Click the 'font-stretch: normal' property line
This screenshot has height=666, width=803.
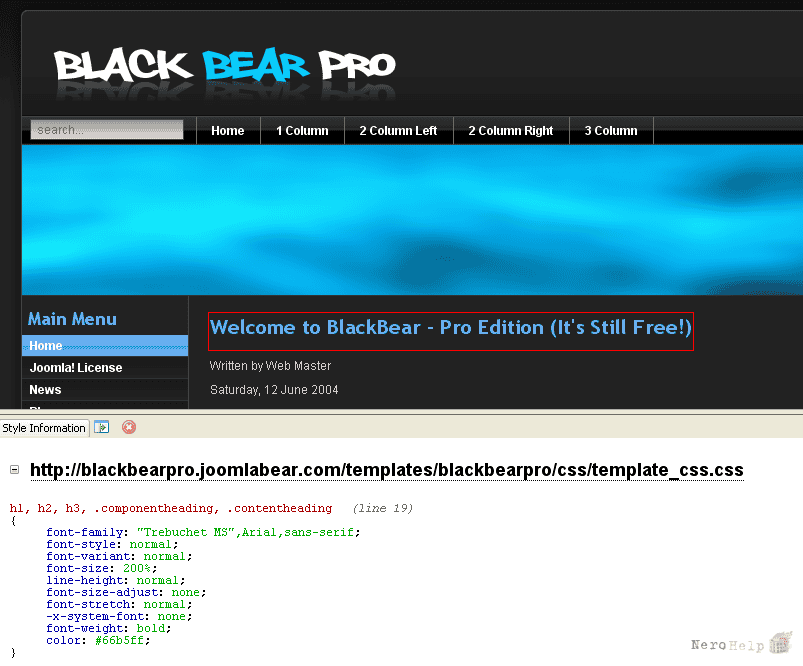pyautogui.click(x=119, y=605)
